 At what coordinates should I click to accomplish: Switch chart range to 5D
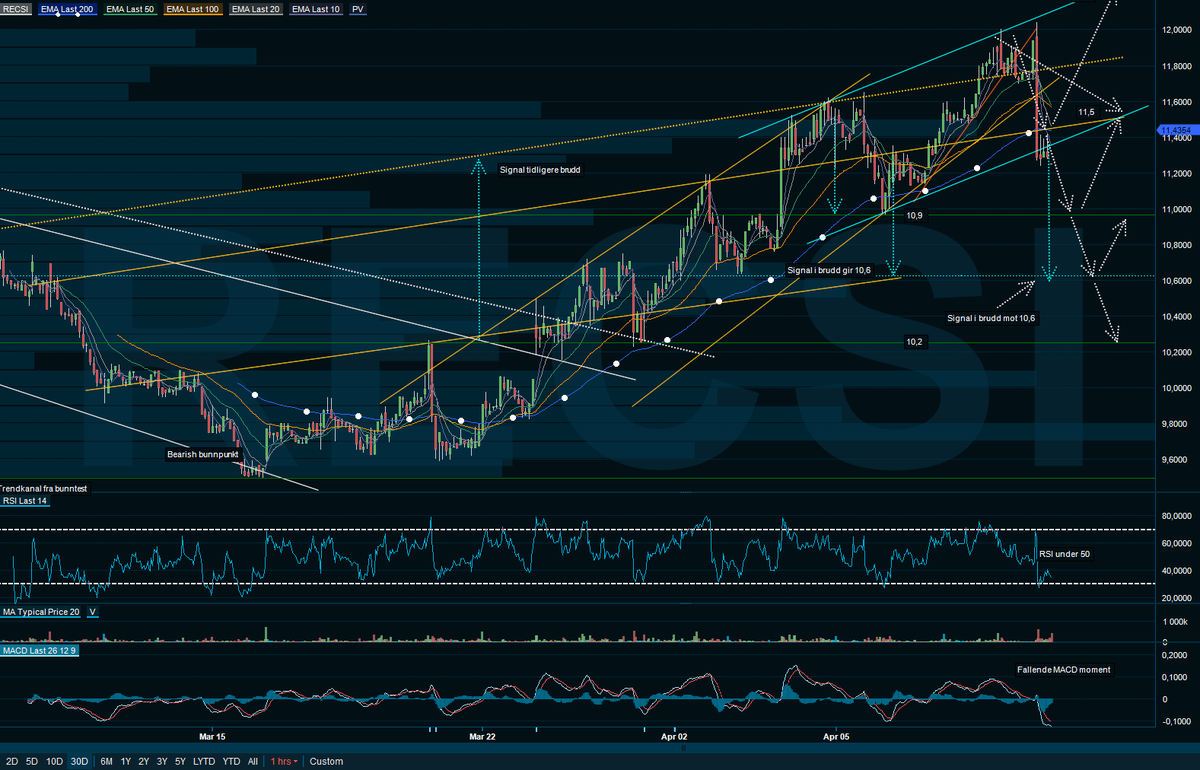coord(32,761)
